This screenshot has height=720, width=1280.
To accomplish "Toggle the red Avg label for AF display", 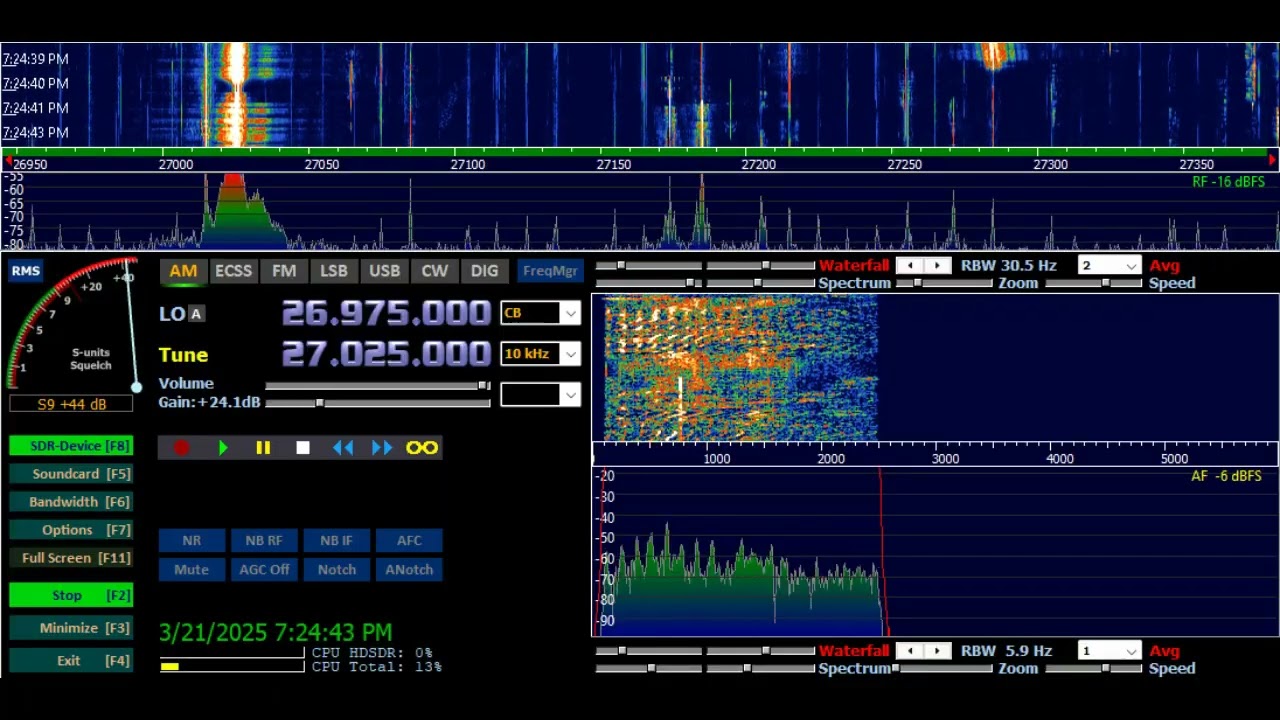I will click(1165, 651).
